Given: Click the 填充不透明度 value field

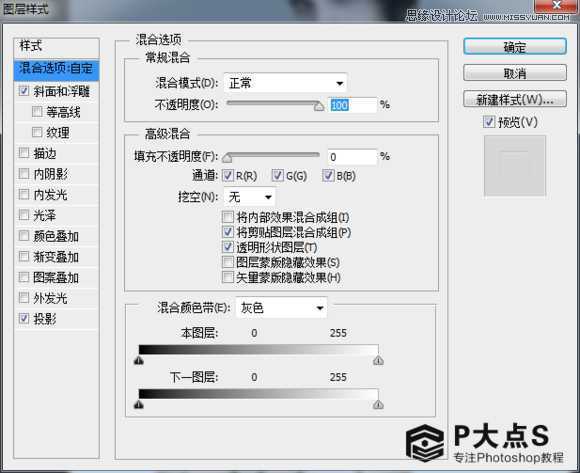Looking at the screenshot, I should coord(352,157).
